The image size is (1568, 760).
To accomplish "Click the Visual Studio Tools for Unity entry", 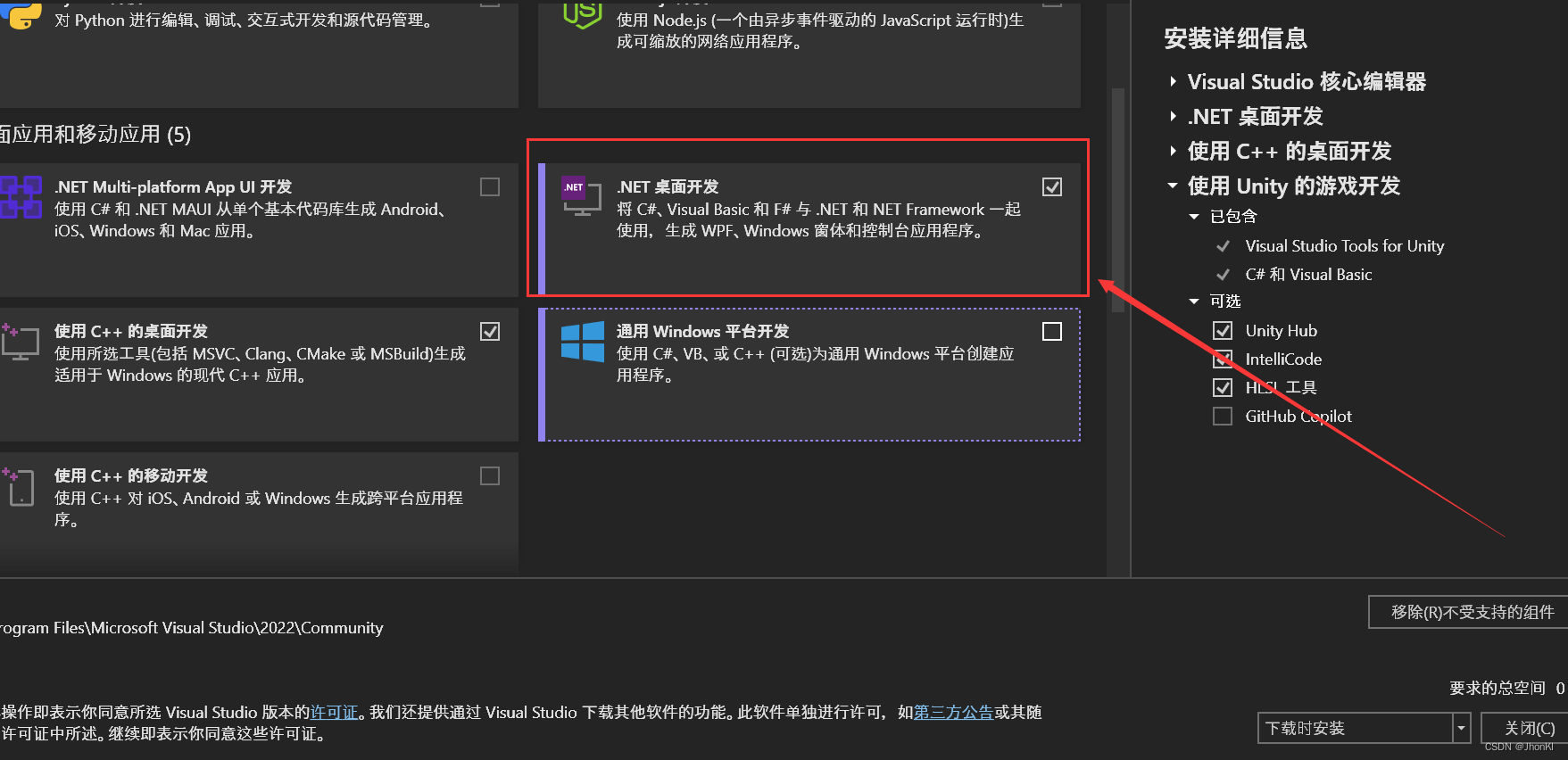I will [x=1344, y=245].
